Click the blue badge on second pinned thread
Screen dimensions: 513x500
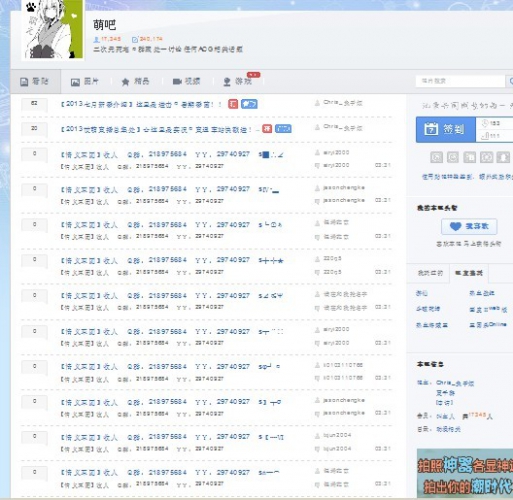coord(283,129)
